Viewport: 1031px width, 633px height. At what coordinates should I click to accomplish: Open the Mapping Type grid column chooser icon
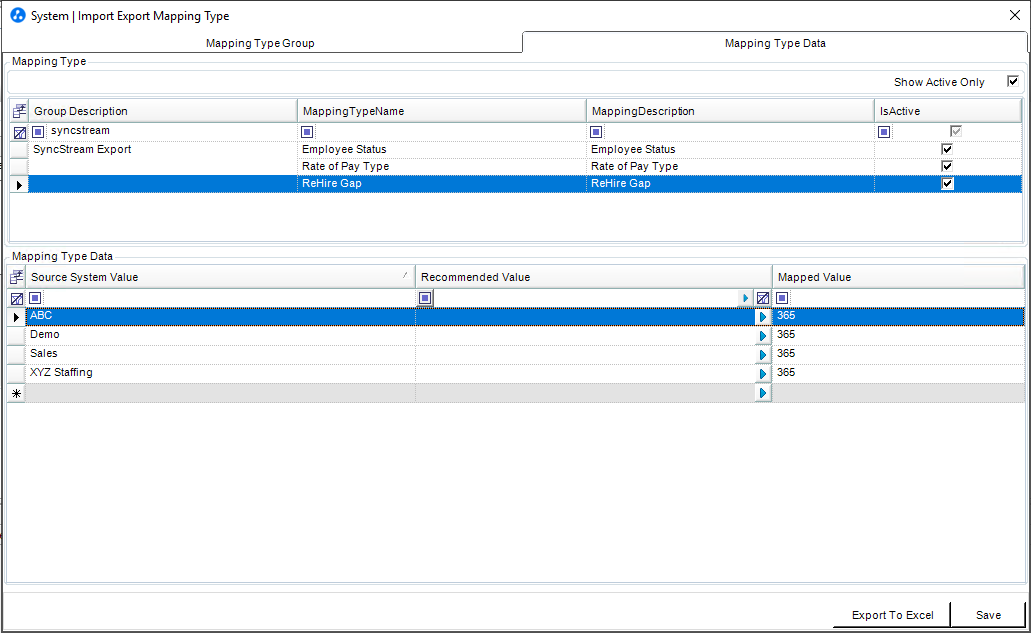click(x=20, y=111)
